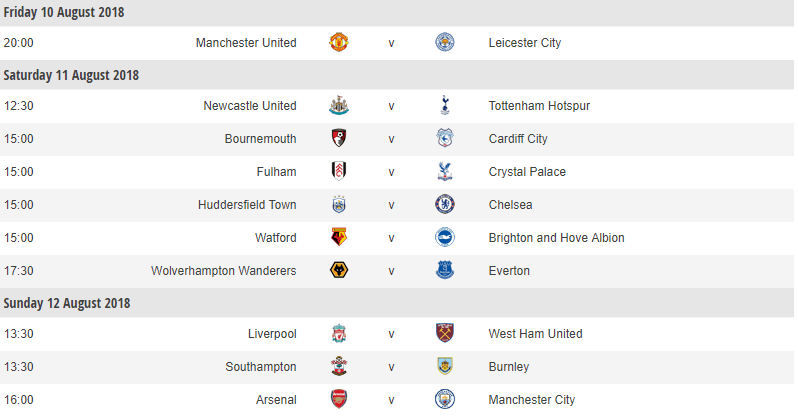Click the Tottenham Hotspur cockerel crest

click(445, 105)
